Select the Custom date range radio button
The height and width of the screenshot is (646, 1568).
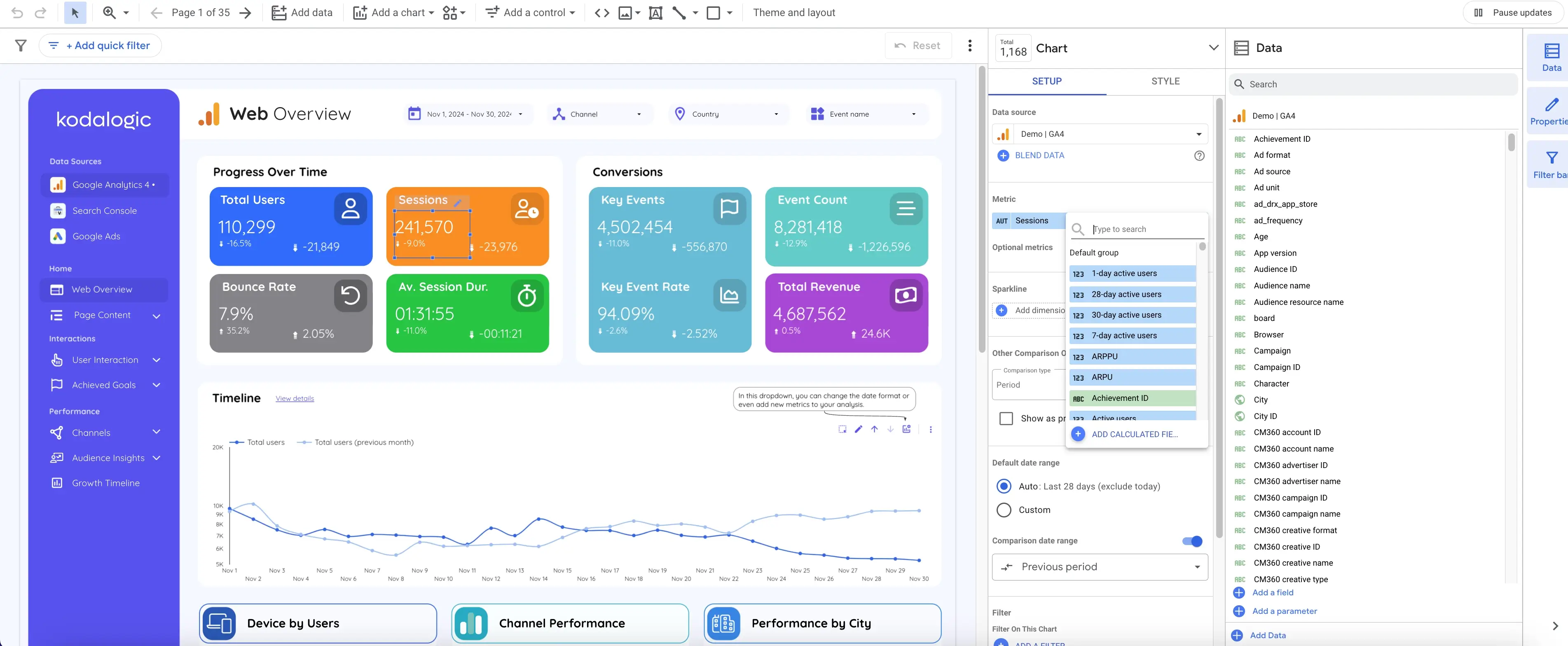(x=1003, y=510)
